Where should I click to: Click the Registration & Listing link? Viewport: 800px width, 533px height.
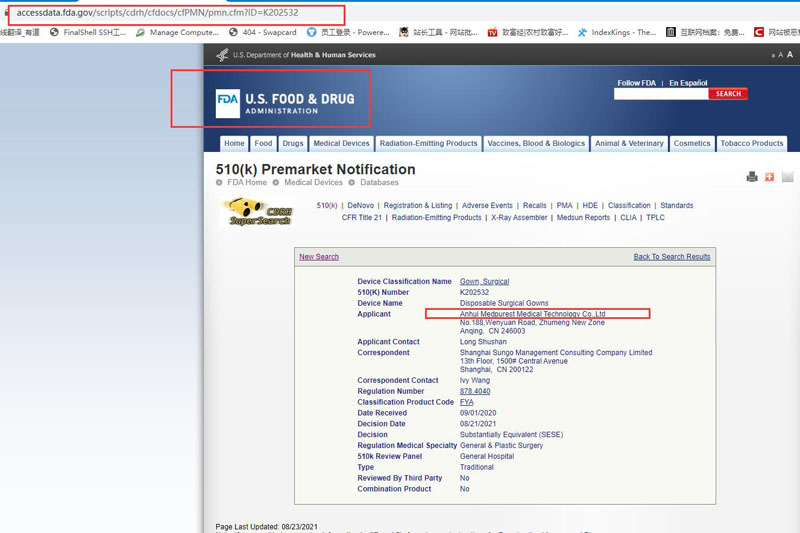coord(418,205)
